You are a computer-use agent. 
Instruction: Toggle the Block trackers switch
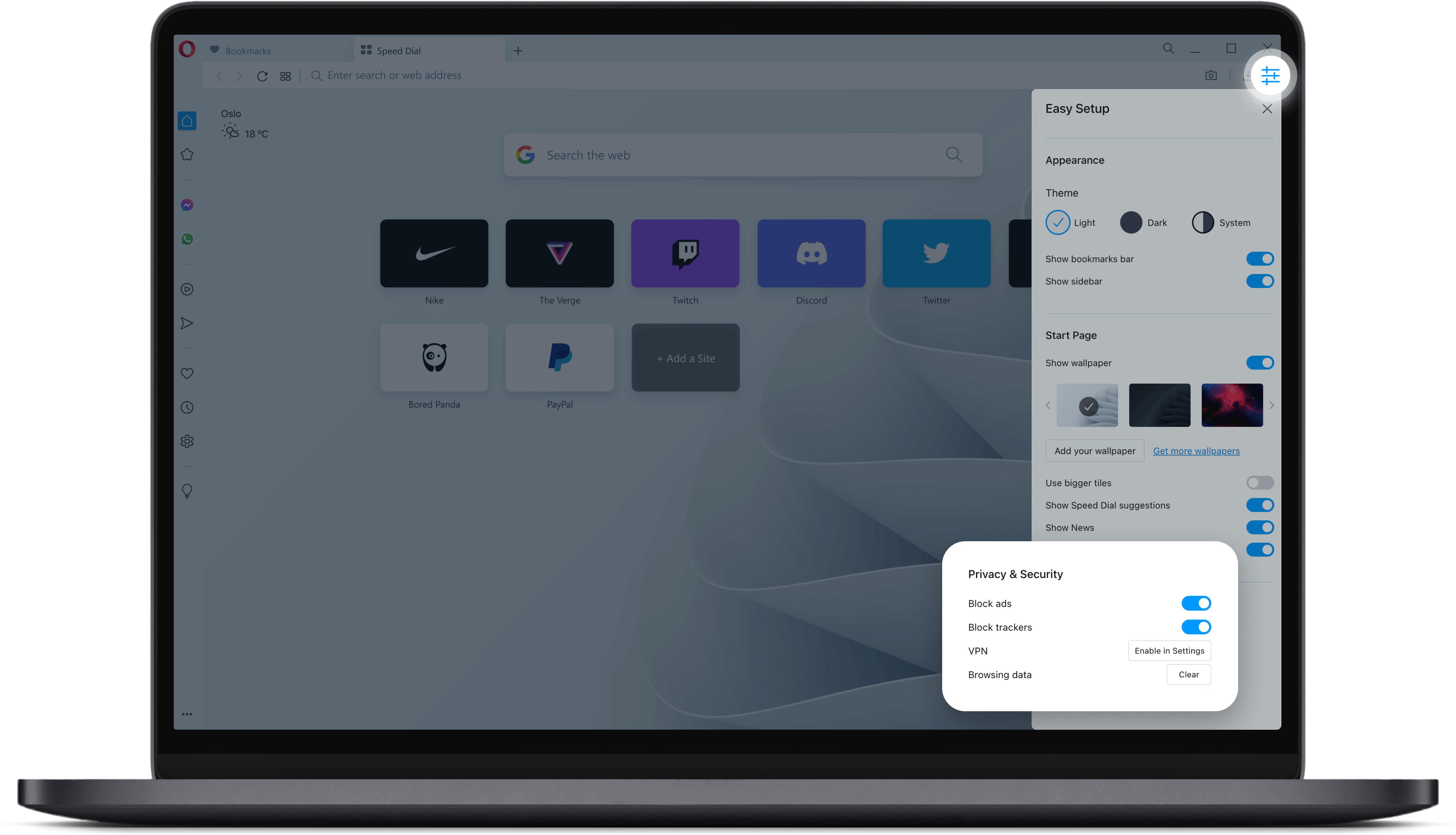pyautogui.click(x=1196, y=627)
